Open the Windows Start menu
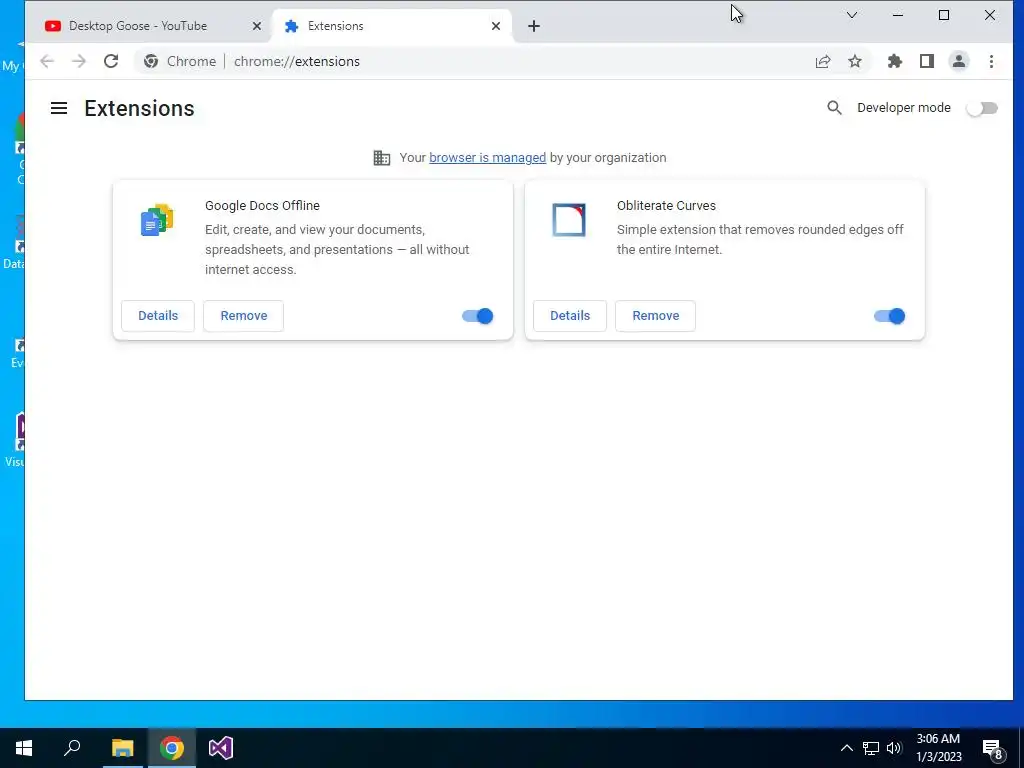 [x=24, y=748]
